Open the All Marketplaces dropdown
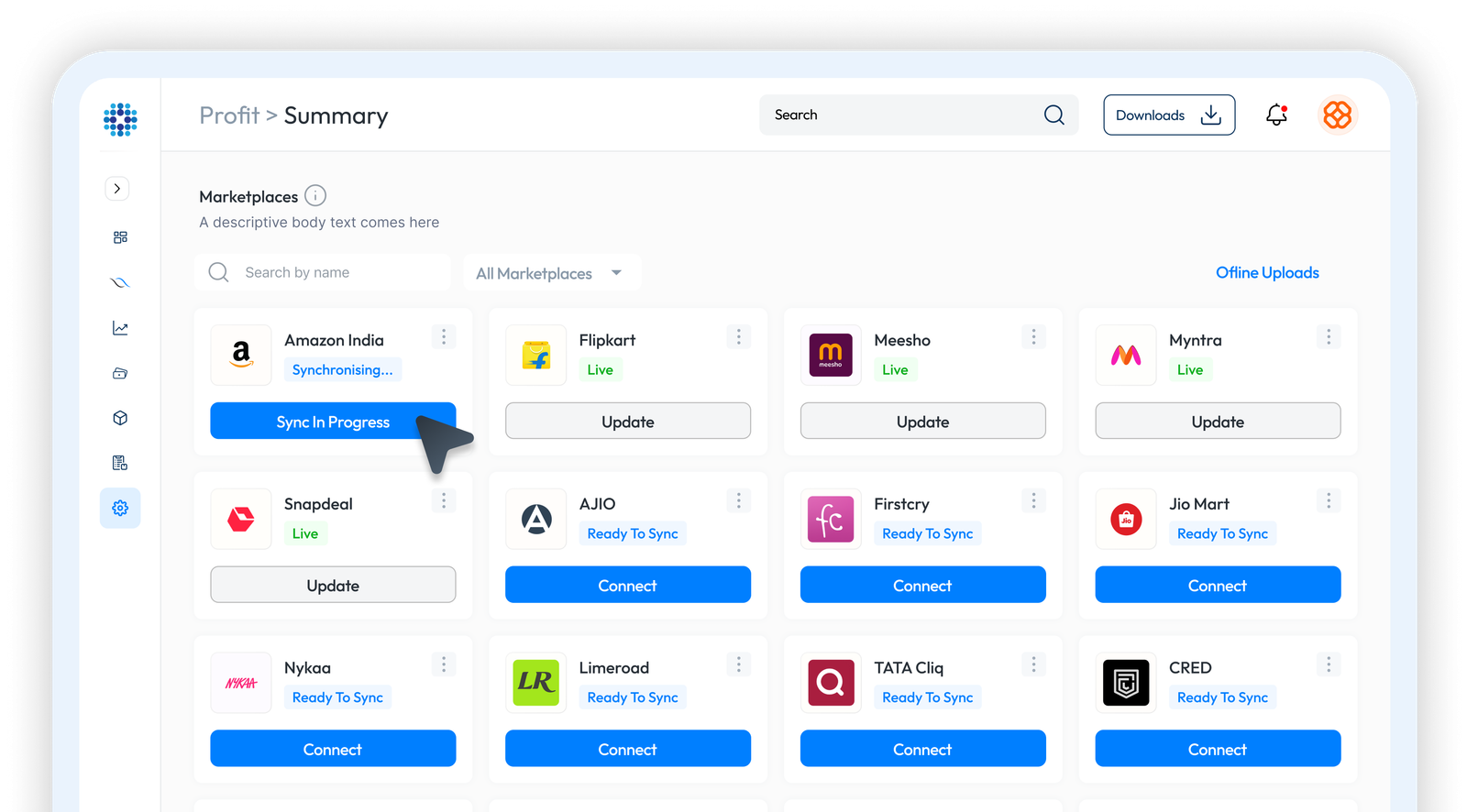Screen dimensions: 1467x812 (x=550, y=273)
